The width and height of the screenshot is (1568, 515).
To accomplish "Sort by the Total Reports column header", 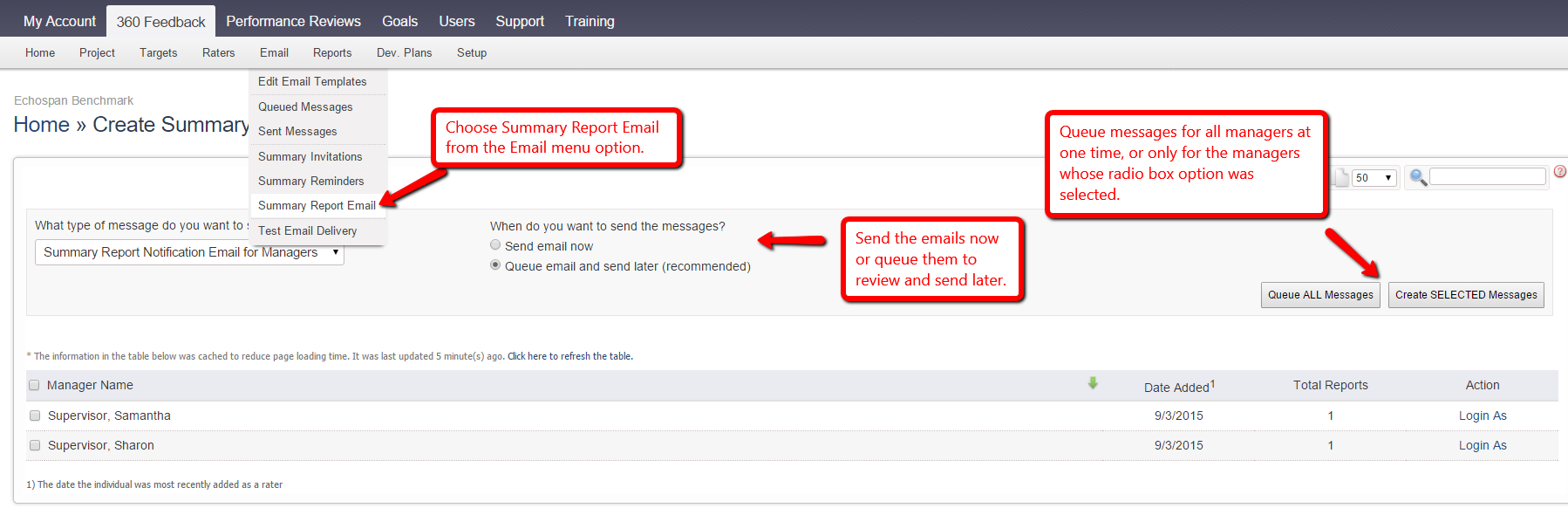I will [1330, 385].
